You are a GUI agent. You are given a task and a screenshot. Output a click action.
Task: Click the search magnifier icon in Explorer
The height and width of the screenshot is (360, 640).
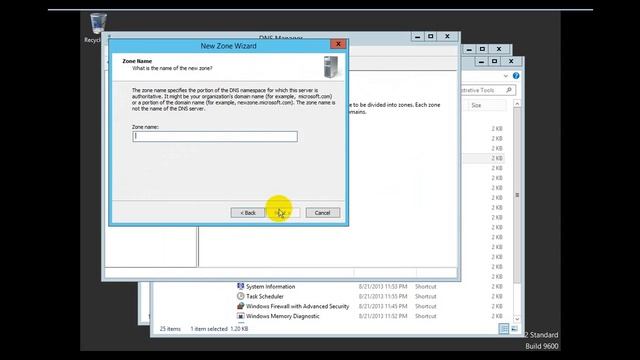(509, 90)
